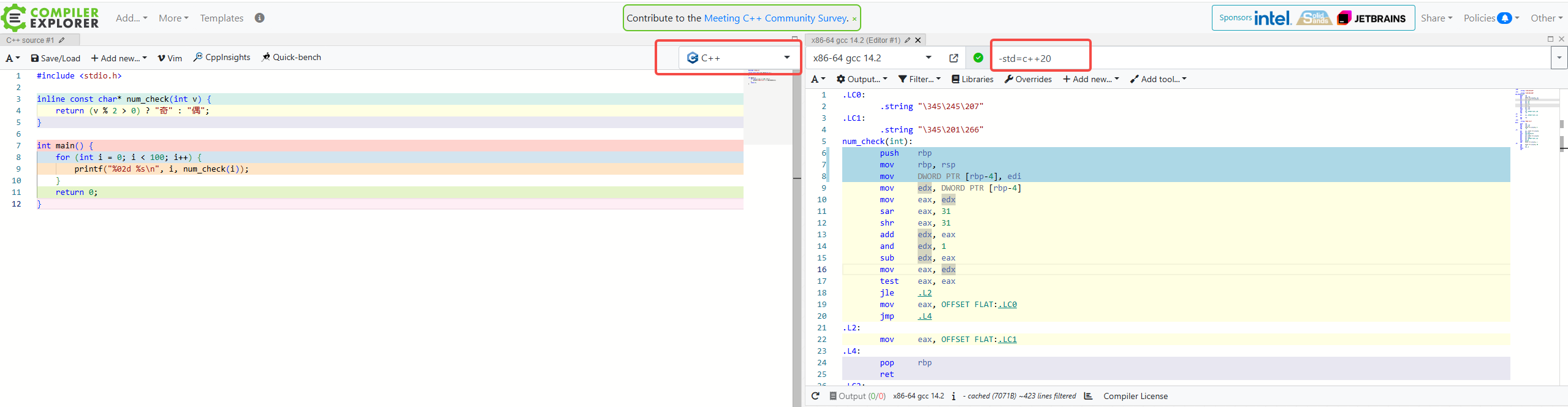
Task: Click the Policies notification bell icon
Action: (1504, 18)
